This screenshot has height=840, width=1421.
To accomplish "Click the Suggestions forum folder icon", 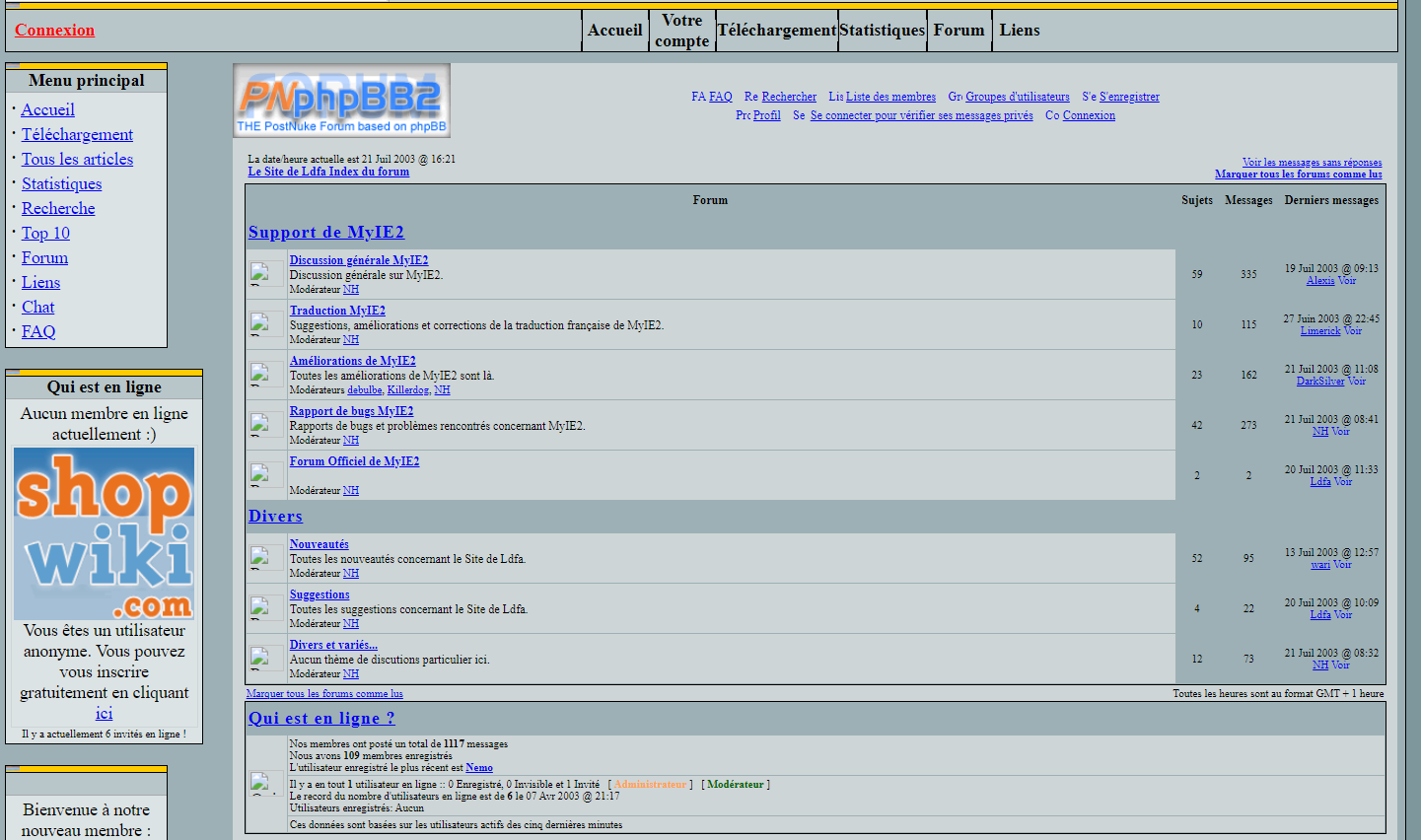I will click(x=266, y=608).
